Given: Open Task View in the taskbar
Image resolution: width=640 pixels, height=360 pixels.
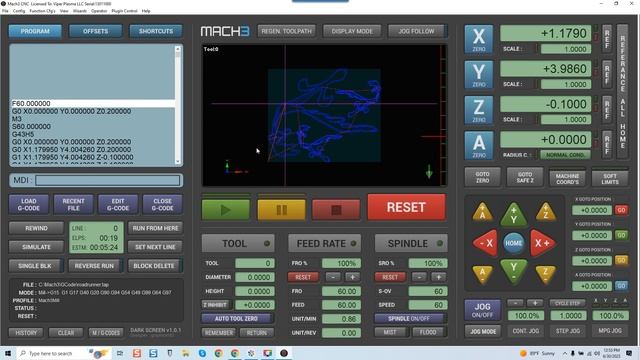Looking at the screenshot, I should click(x=120, y=353).
